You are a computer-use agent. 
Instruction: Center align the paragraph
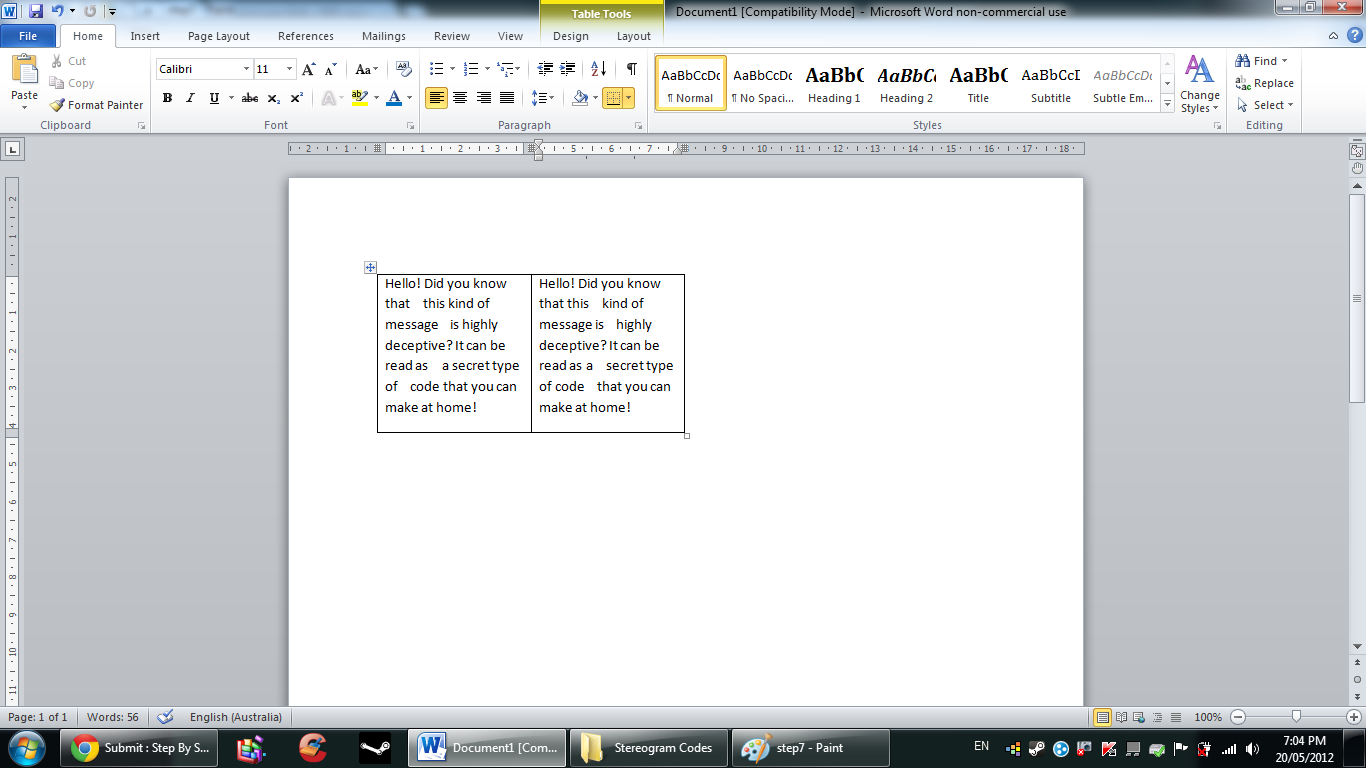(x=459, y=97)
